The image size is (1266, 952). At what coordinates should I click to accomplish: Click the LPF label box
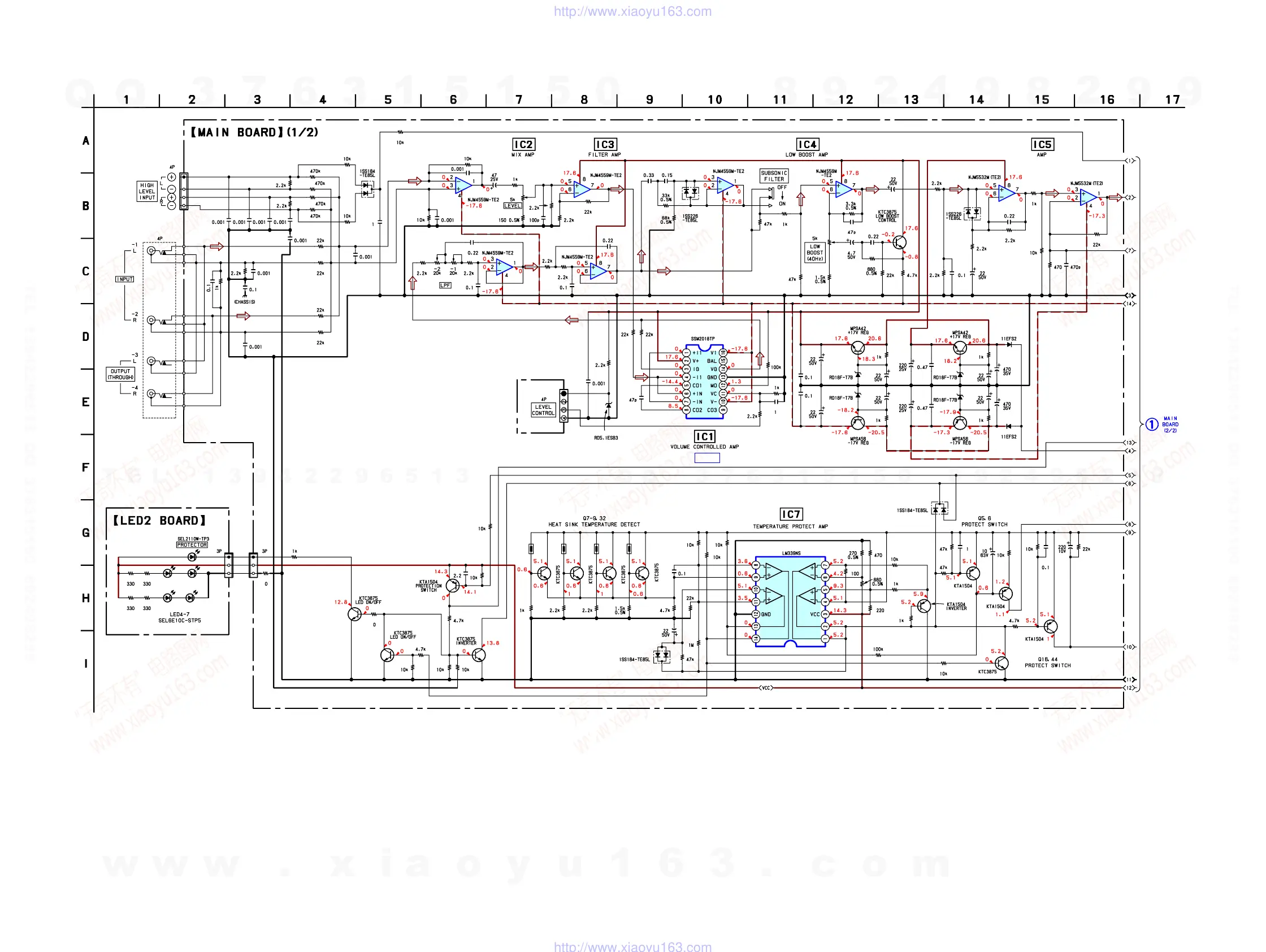[445, 285]
